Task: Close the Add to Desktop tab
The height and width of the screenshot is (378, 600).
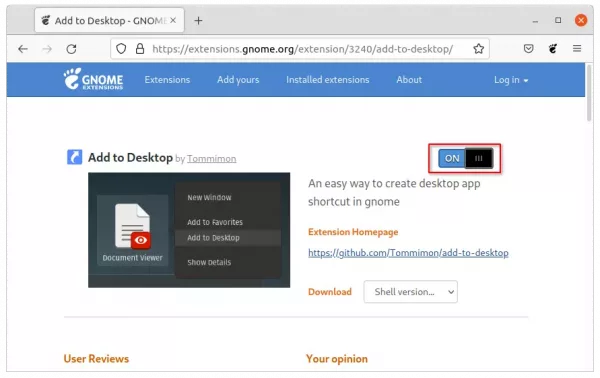Action: click(173, 20)
